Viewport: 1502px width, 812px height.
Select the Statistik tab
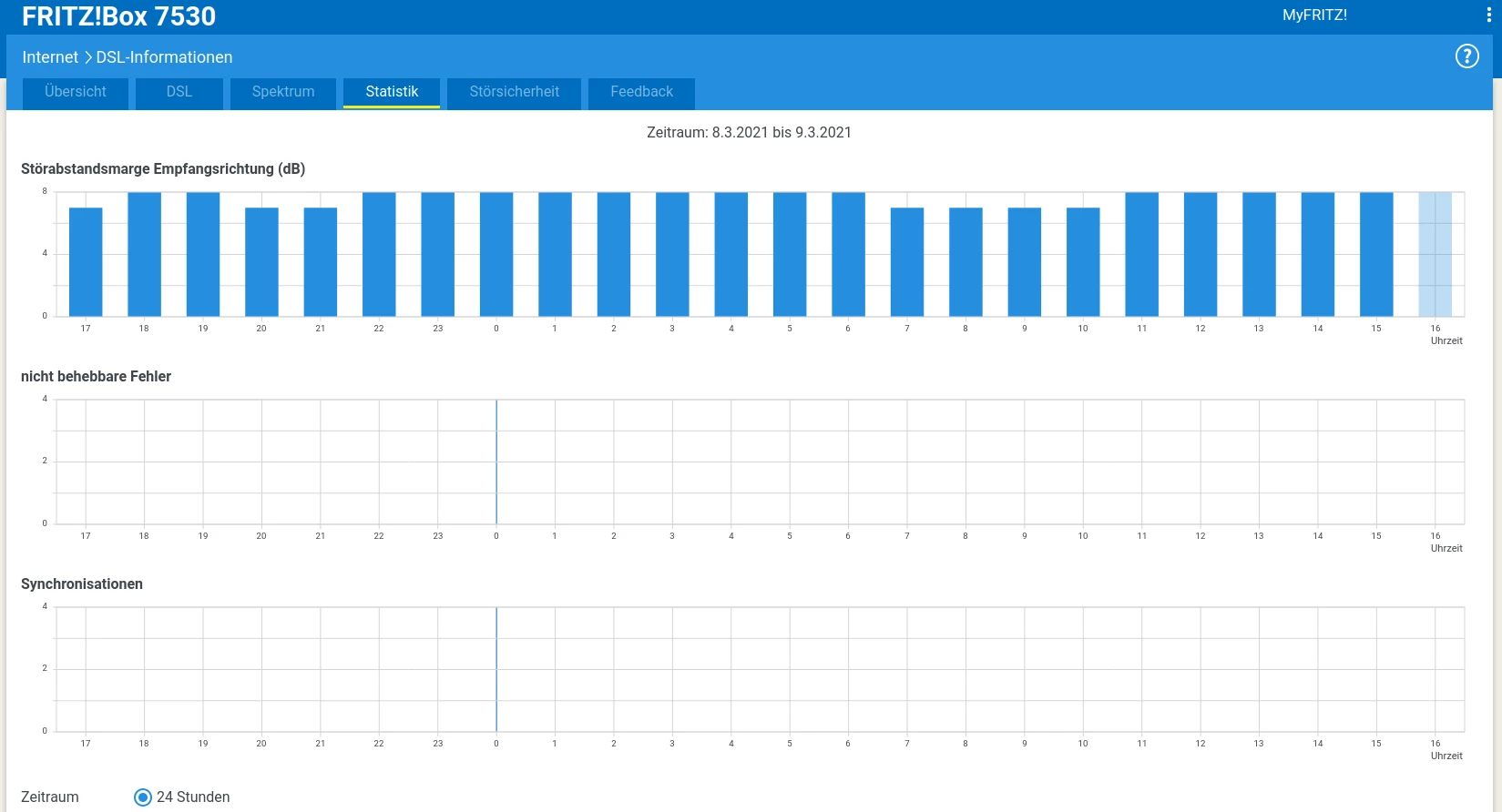tap(392, 93)
